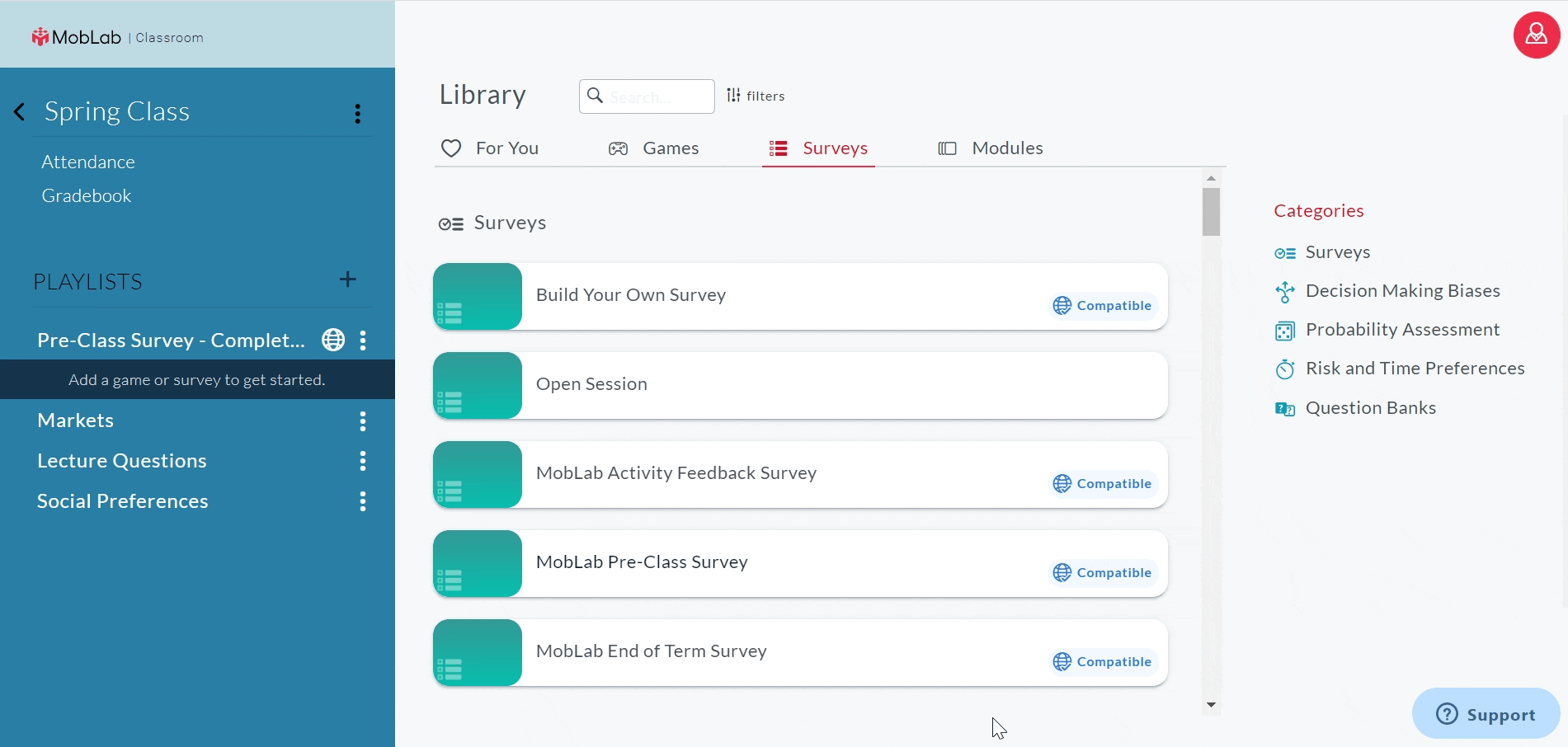The image size is (1568, 747).
Task: Select the Lecture Questions playlist
Action: (122, 461)
